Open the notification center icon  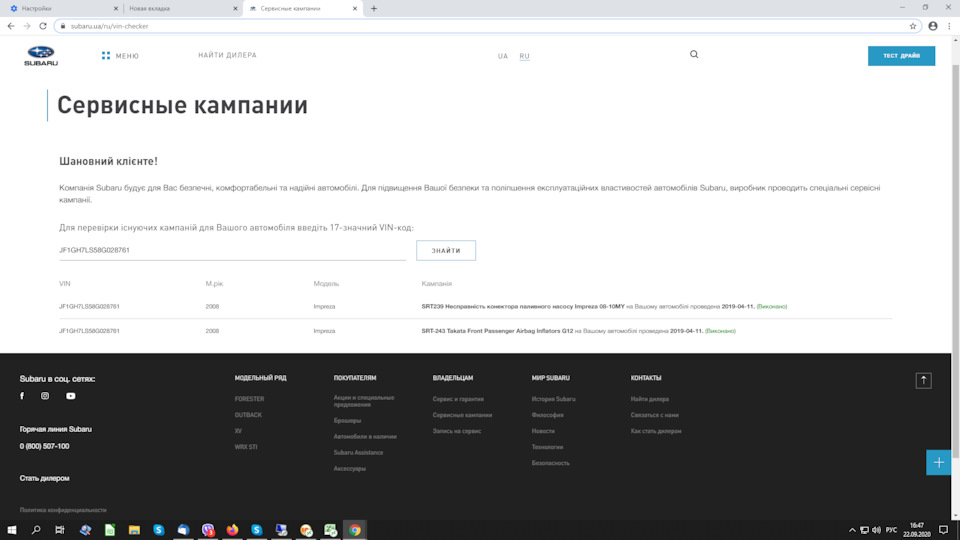(943, 530)
